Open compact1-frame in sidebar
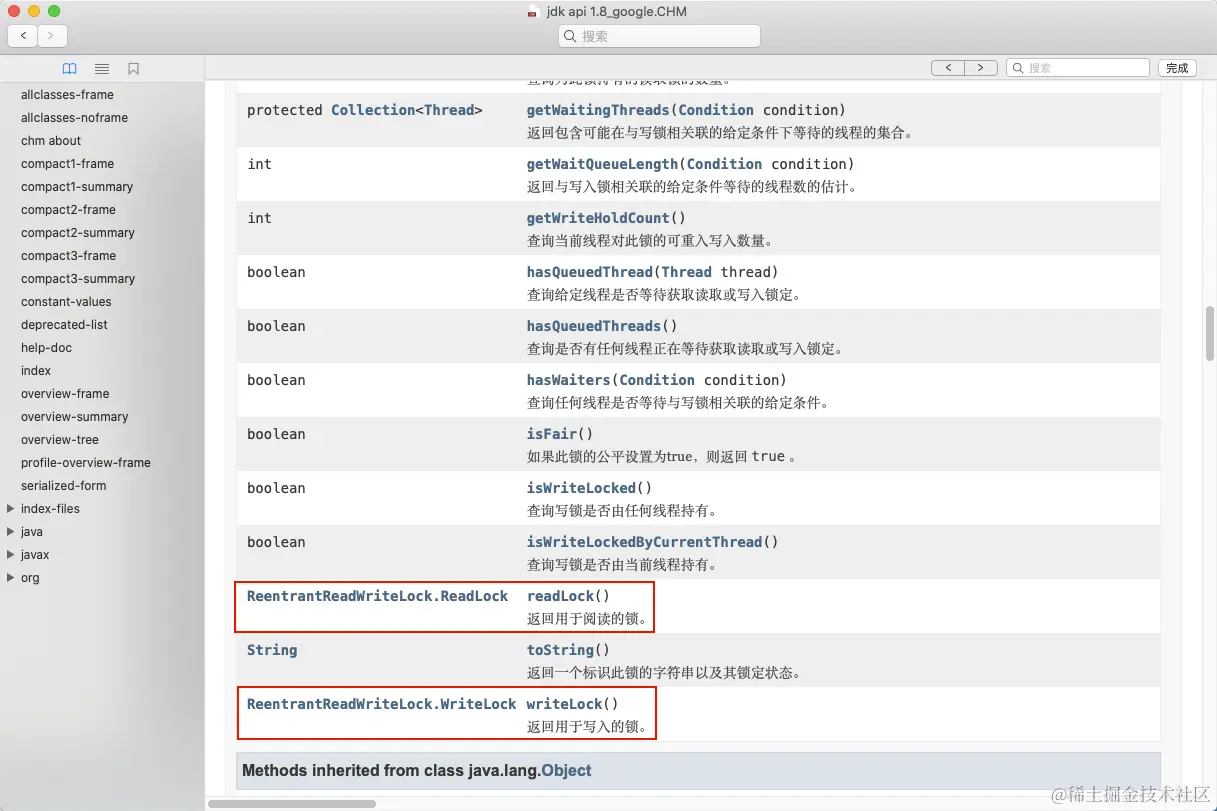This screenshot has height=811, width=1217. (x=67, y=164)
